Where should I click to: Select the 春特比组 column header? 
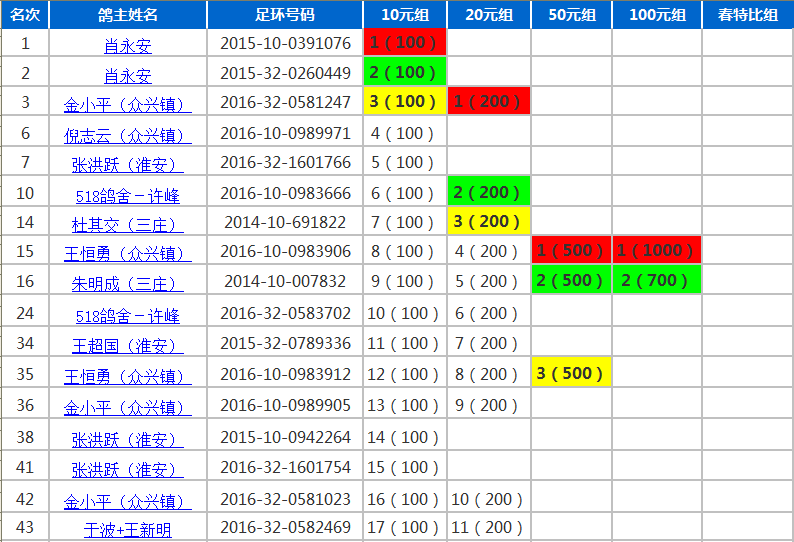click(747, 15)
